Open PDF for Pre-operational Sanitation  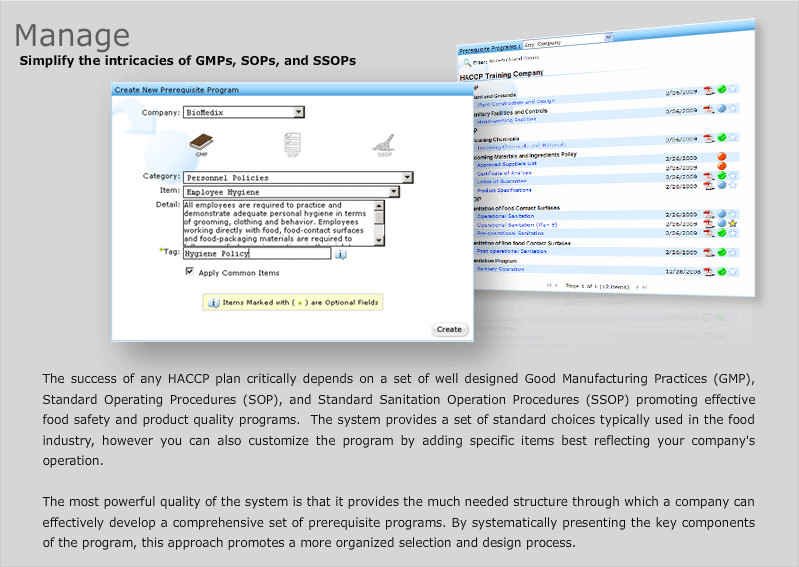pyautogui.click(x=709, y=233)
